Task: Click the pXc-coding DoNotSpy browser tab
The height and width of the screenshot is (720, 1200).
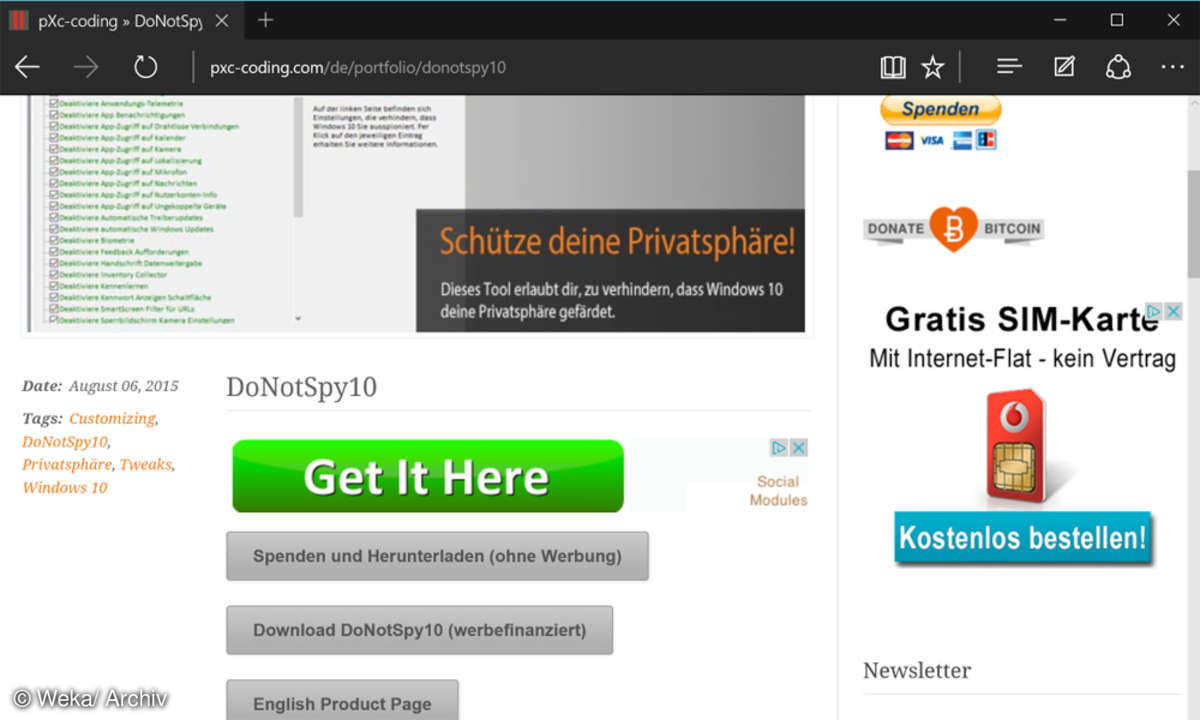Action: tap(120, 20)
